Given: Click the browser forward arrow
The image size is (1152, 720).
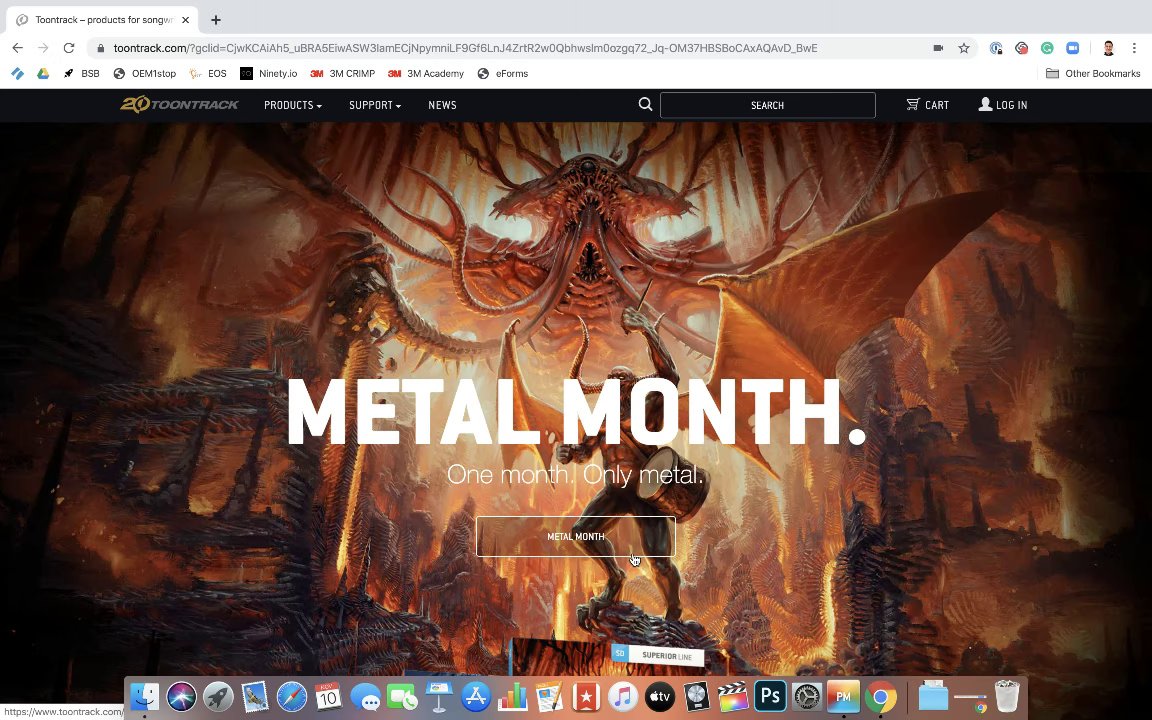Looking at the screenshot, I should tap(43, 48).
